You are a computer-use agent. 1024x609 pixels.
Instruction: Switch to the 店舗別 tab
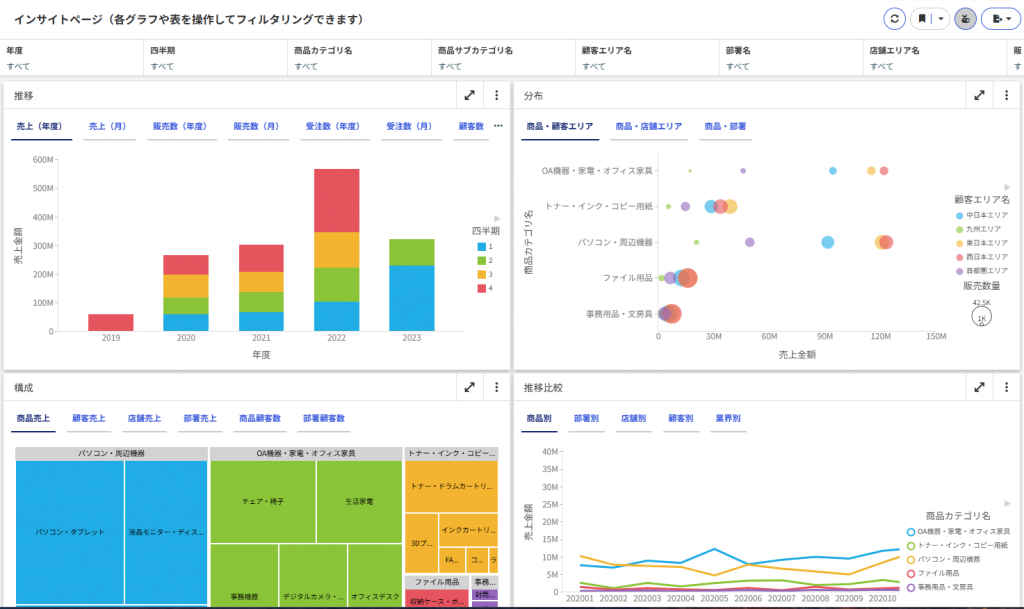(633, 418)
